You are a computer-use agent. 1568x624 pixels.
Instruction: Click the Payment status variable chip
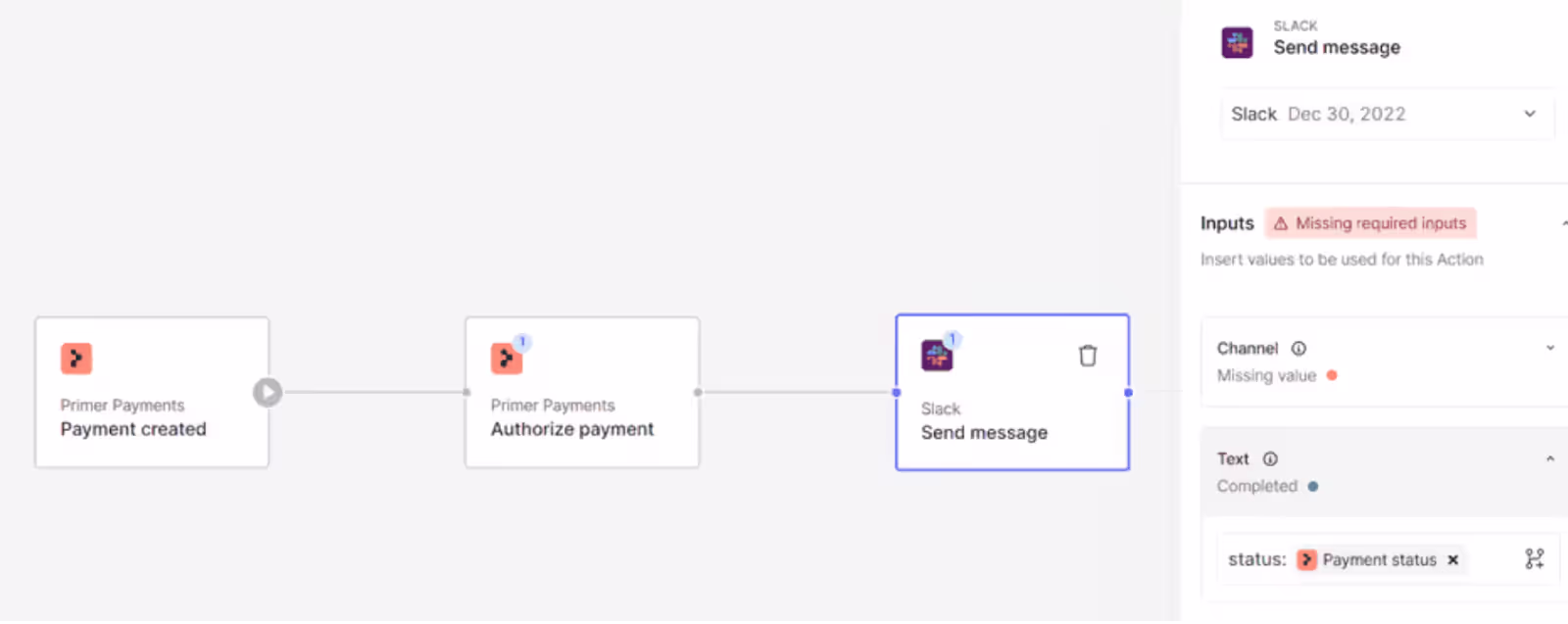pyautogui.click(x=1380, y=560)
